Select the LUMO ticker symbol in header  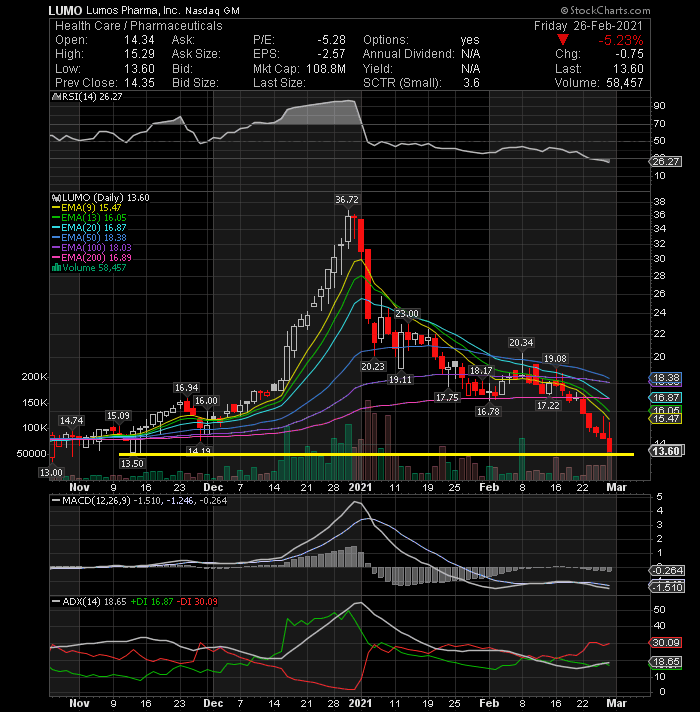click(65, 10)
